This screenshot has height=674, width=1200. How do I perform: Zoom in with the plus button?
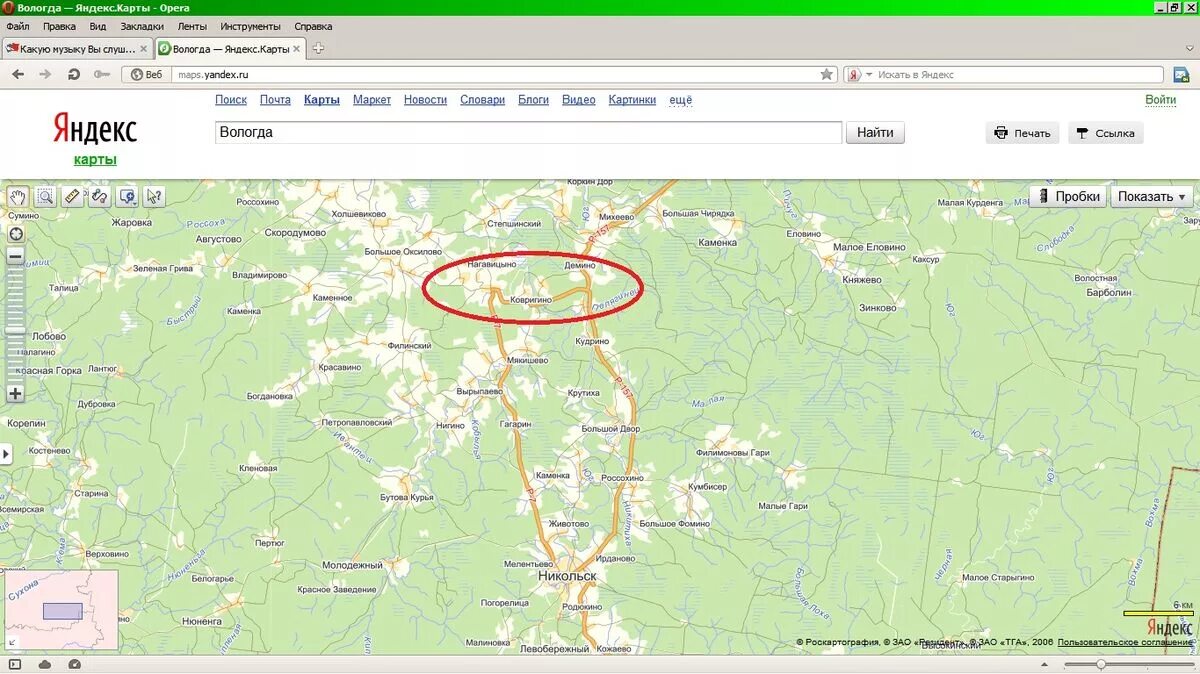click(15, 394)
